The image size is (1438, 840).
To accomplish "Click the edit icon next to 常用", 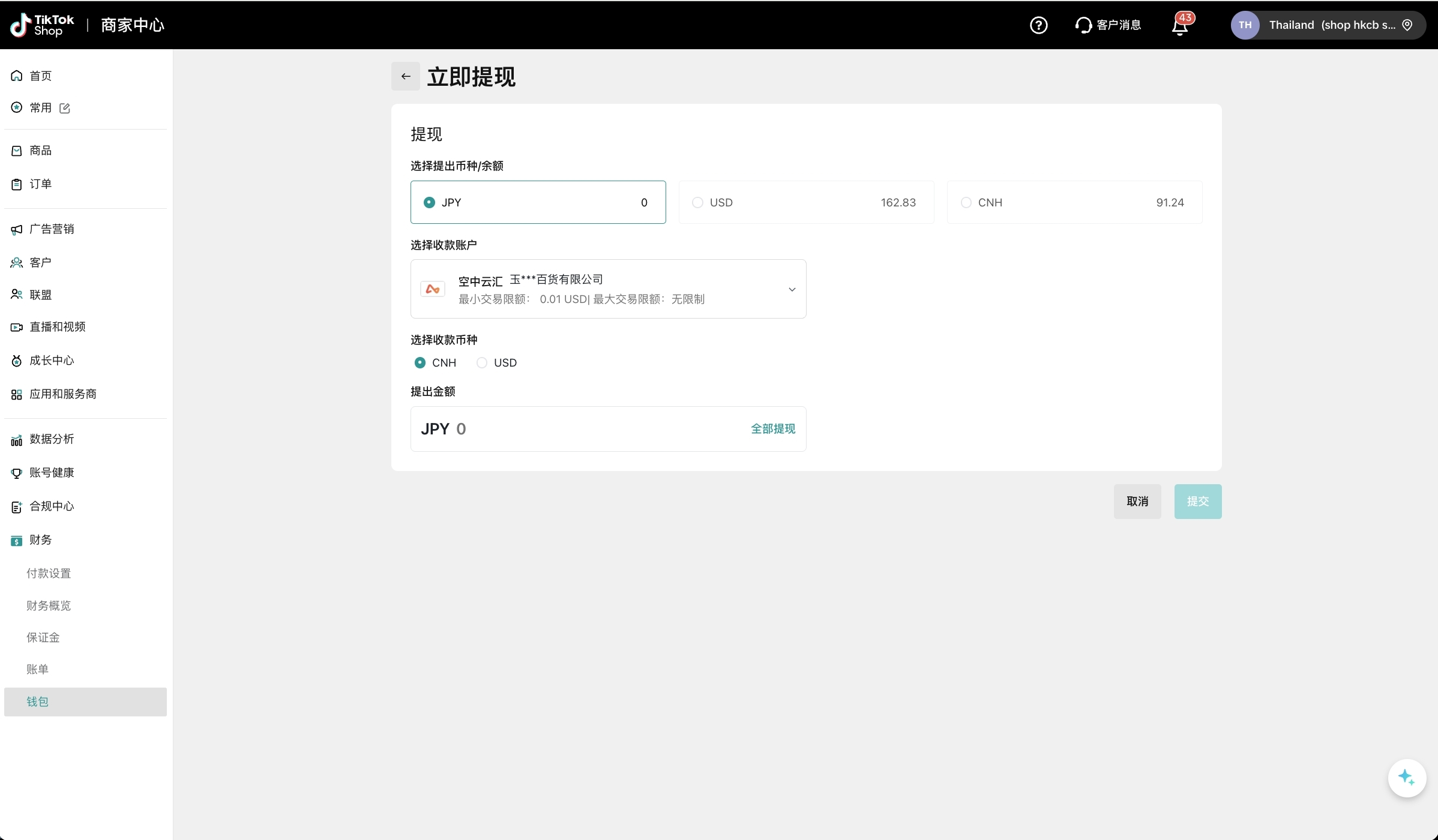I will [65, 108].
